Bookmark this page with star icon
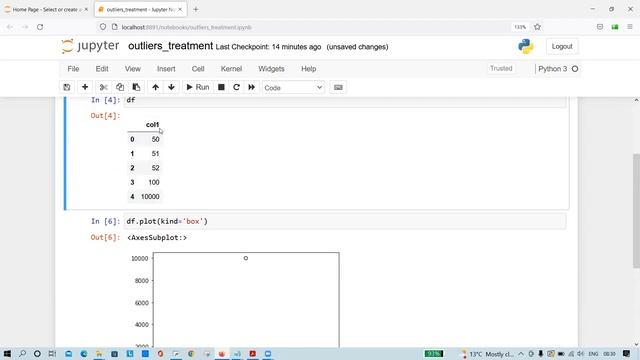The width and height of the screenshot is (640, 360). [x=538, y=27]
